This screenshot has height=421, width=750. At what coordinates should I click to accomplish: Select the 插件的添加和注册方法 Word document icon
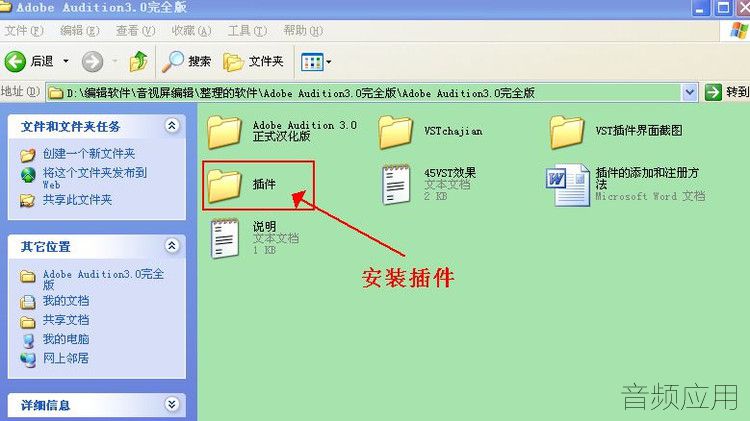pyautogui.click(x=568, y=185)
